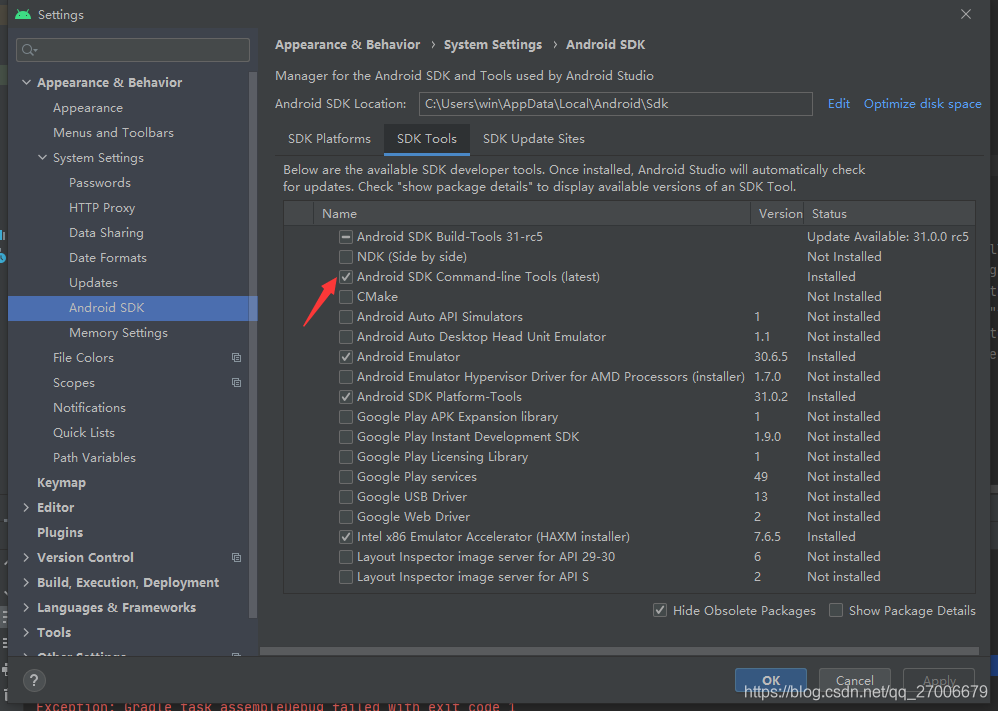Select the Updates settings entry
The image size is (998, 711).
click(93, 283)
